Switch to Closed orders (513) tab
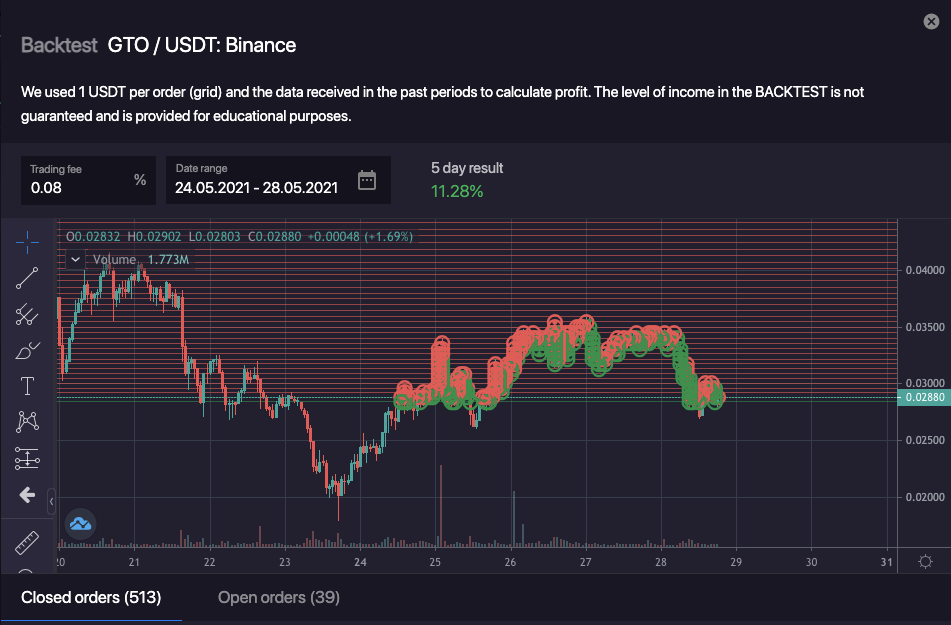951x625 pixels. point(91,598)
